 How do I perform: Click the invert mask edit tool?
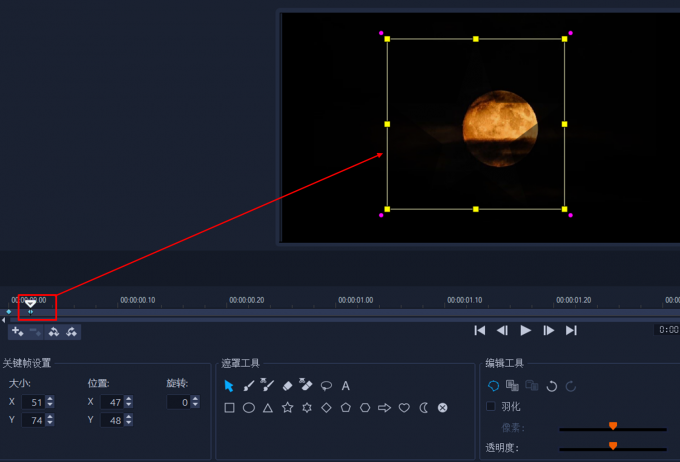[x=494, y=386]
